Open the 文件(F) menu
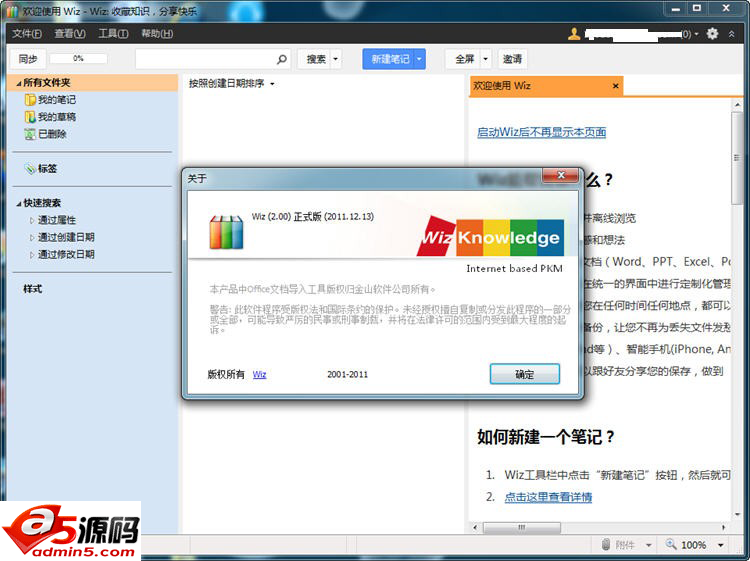 [x=27, y=33]
